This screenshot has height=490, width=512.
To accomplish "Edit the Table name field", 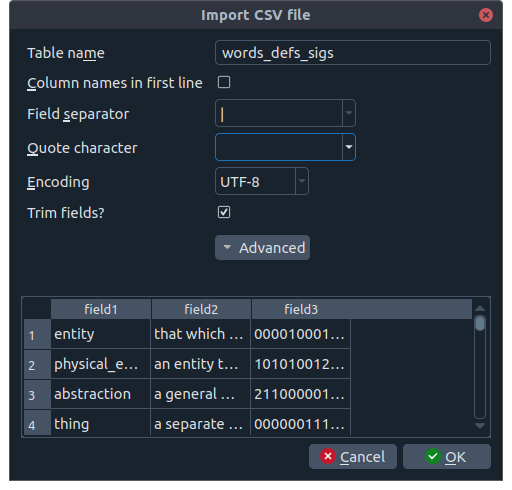I will (x=353, y=53).
